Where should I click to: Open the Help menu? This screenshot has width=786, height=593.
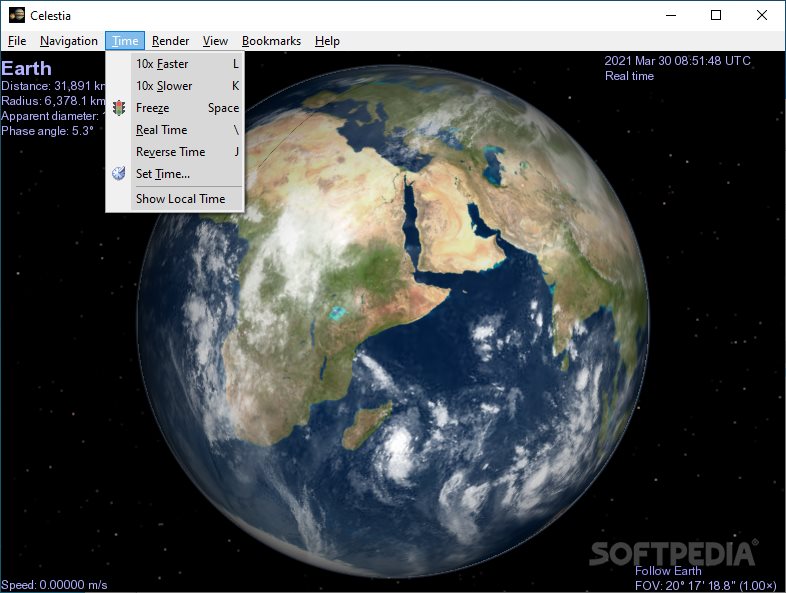327,41
